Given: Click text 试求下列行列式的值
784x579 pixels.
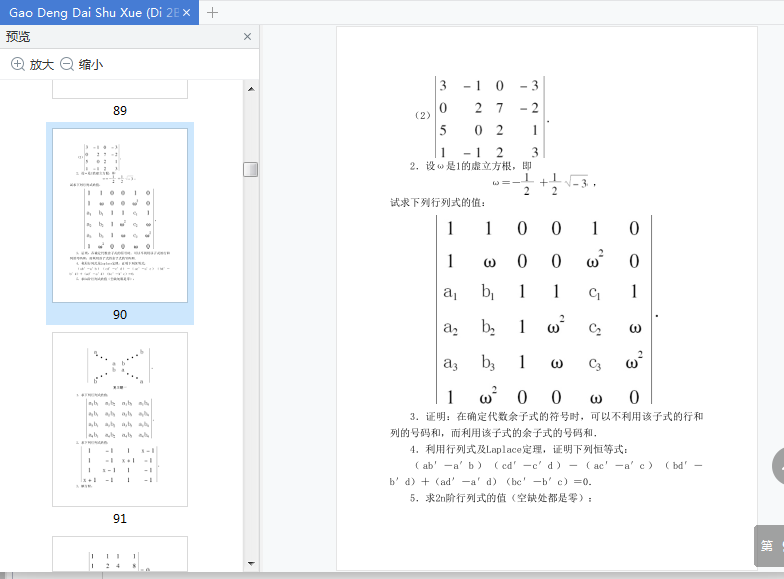Looking at the screenshot, I should tap(438, 202).
